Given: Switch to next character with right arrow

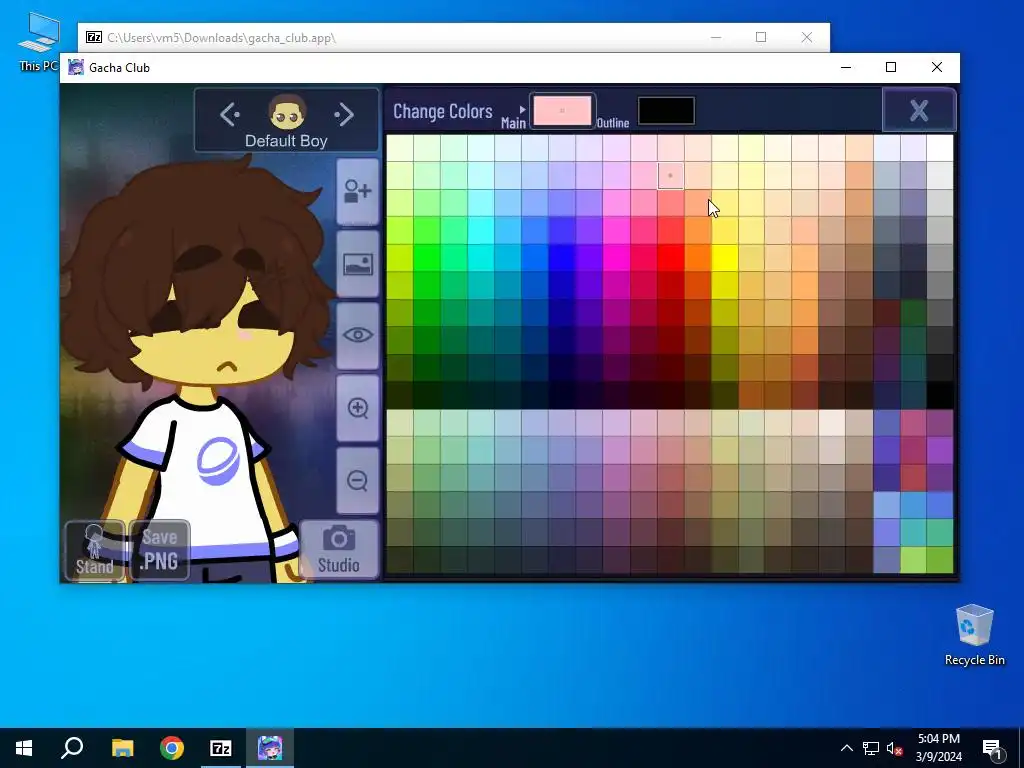Looking at the screenshot, I should [x=344, y=114].
